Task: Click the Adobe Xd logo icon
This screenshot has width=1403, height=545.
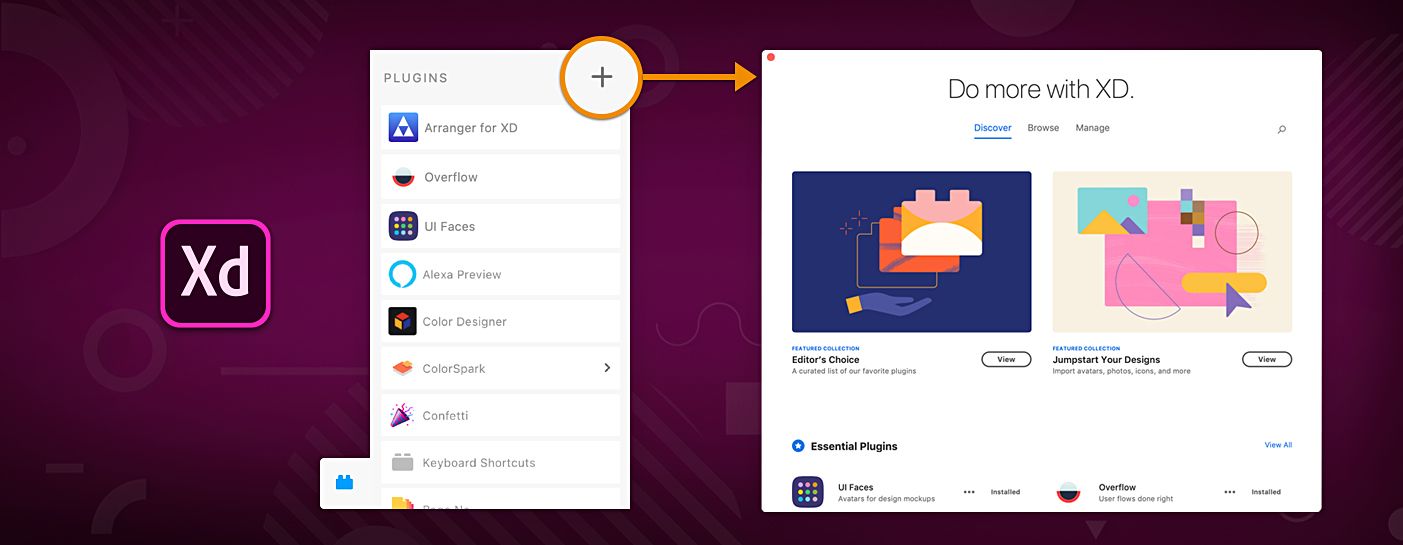Action: pyautogui.click(x=215, y=273)
